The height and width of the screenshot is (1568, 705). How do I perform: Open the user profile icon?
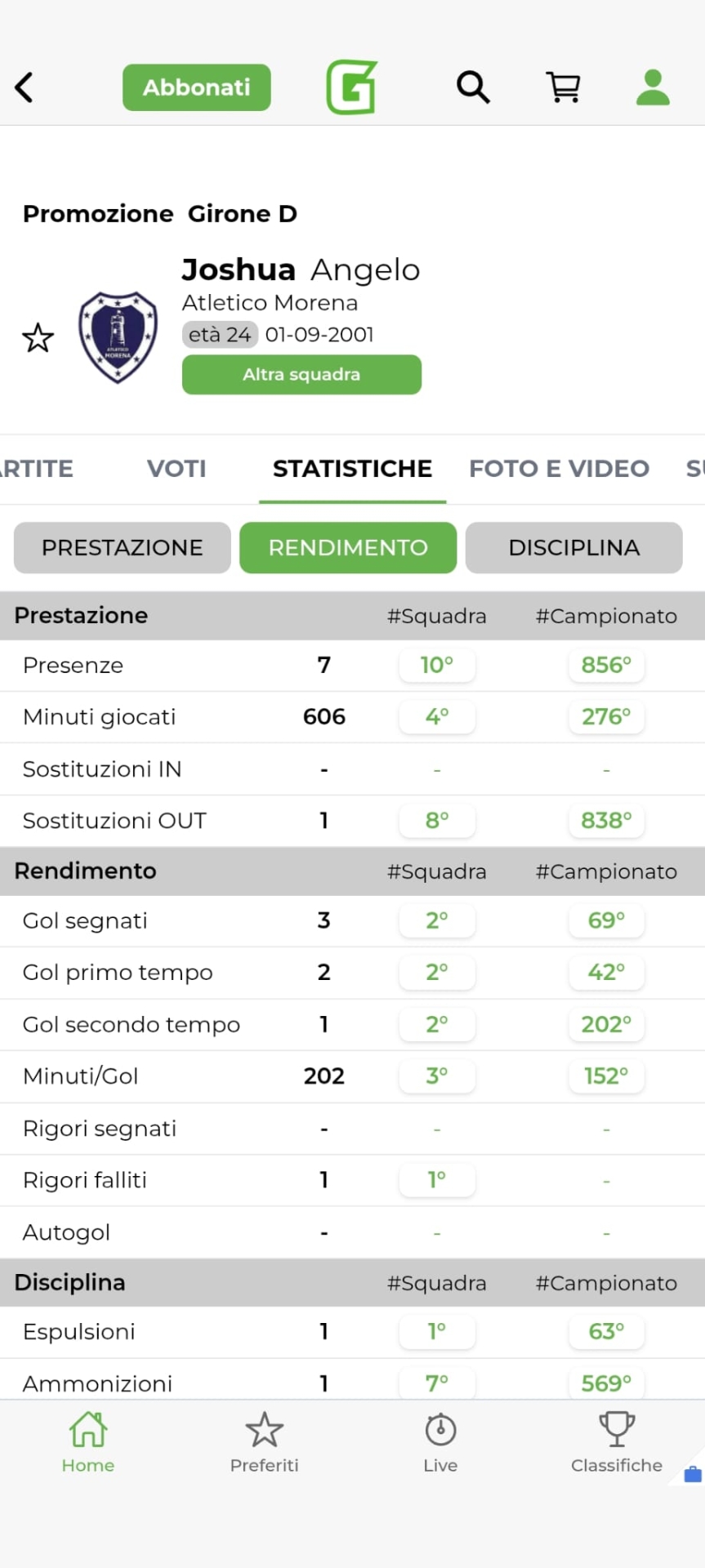pyautogui.click(x=653, y=87)
